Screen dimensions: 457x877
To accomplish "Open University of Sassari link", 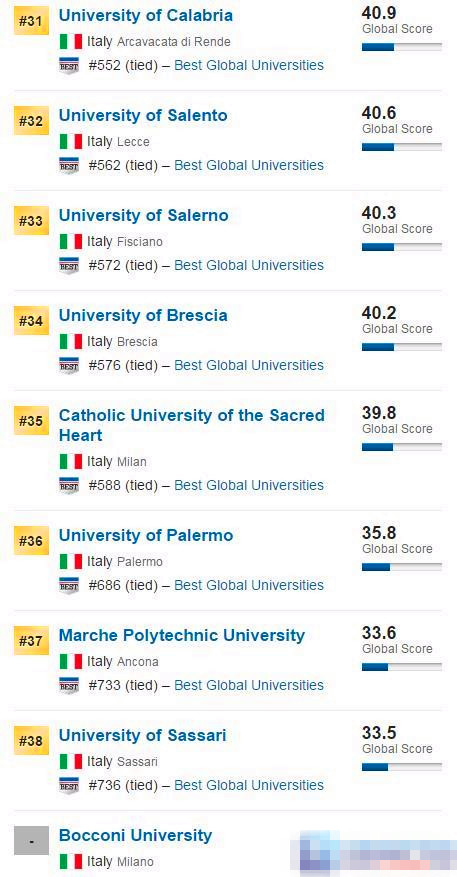I will coord(143,735).
